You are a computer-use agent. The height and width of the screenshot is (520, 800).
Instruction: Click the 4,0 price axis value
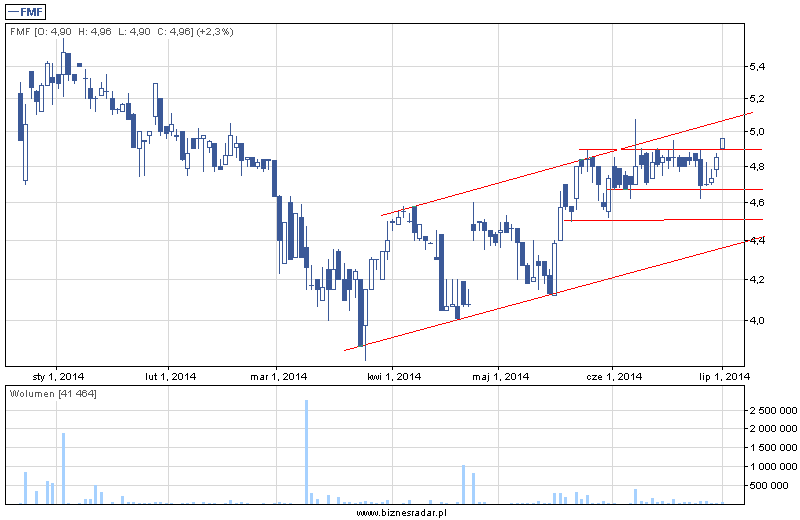click(x=757, y=320)
